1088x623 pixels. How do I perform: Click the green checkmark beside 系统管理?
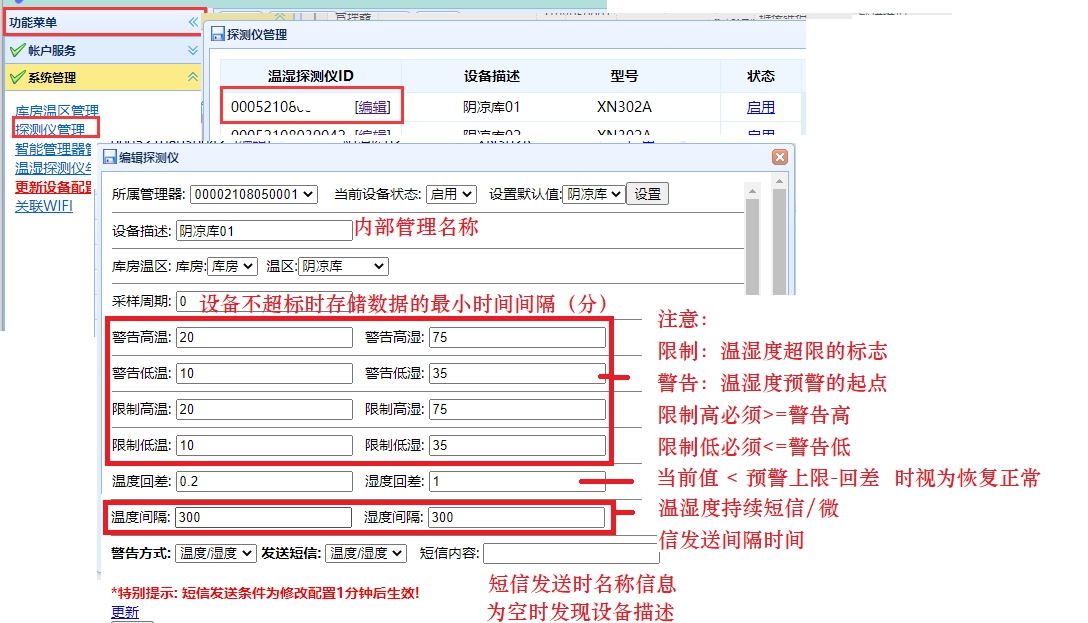point(18,76)
